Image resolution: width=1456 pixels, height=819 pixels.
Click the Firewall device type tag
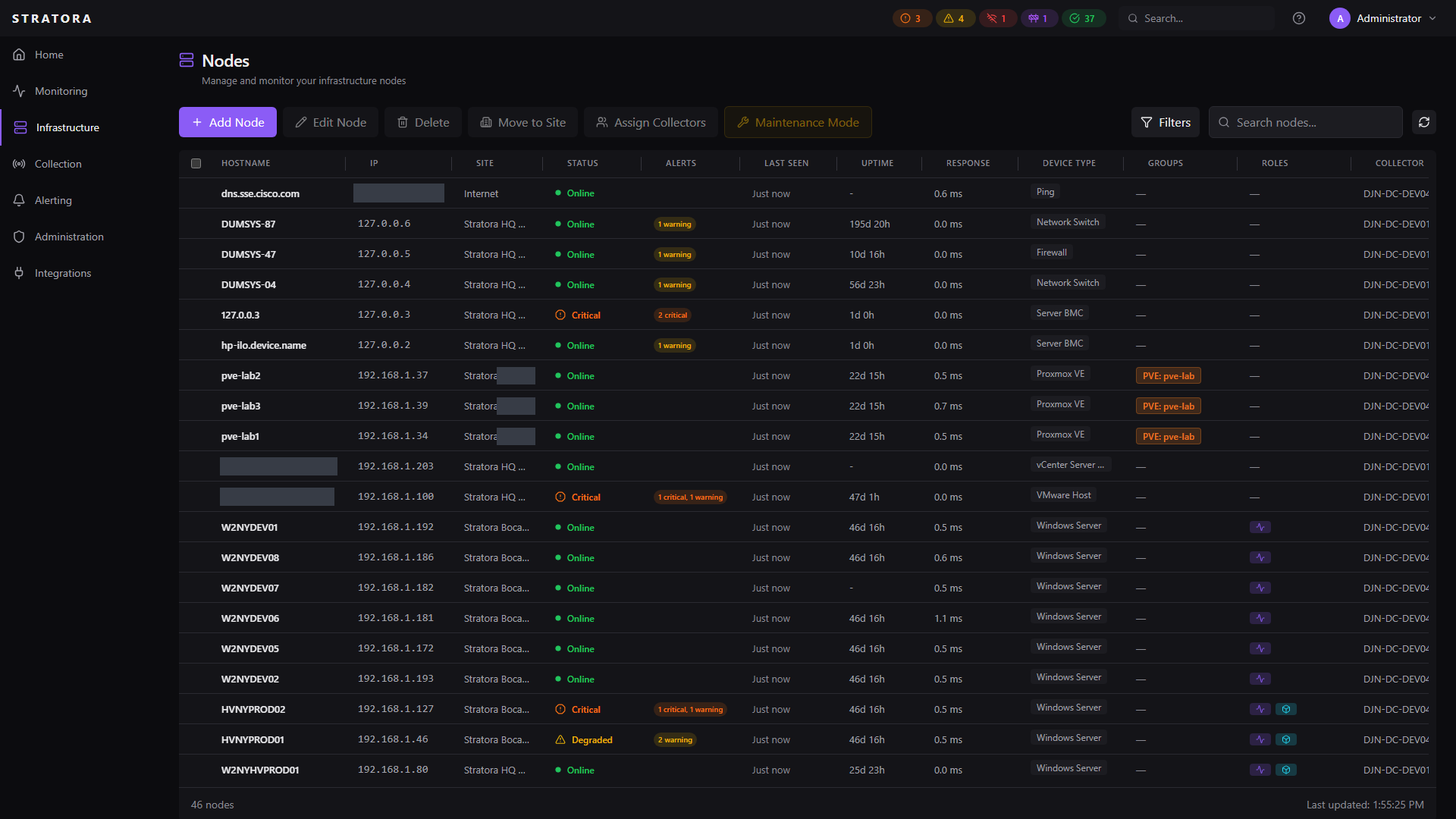click(x=1051, y=253)
